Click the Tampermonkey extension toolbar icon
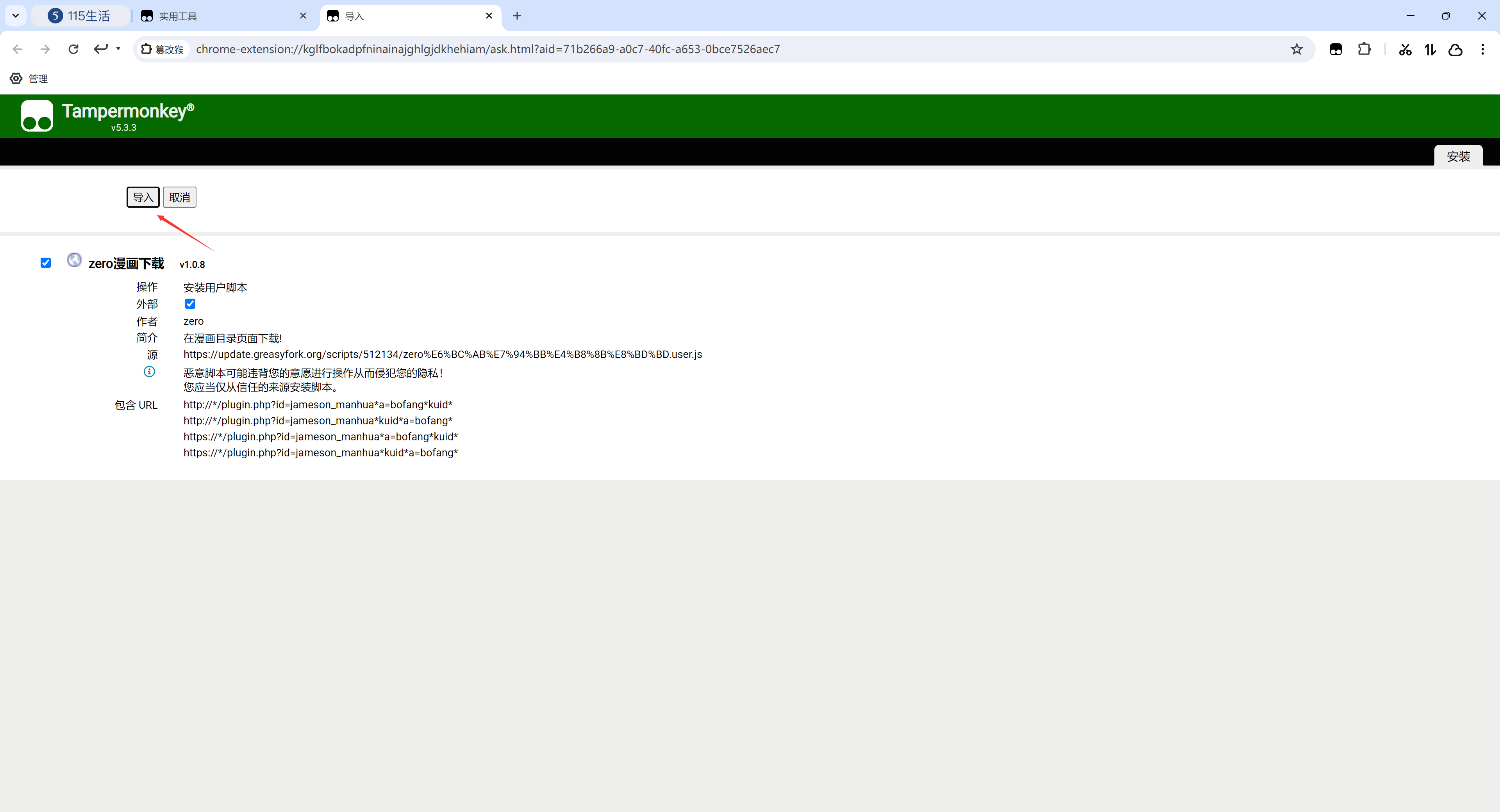 (x=1336, y=50)
